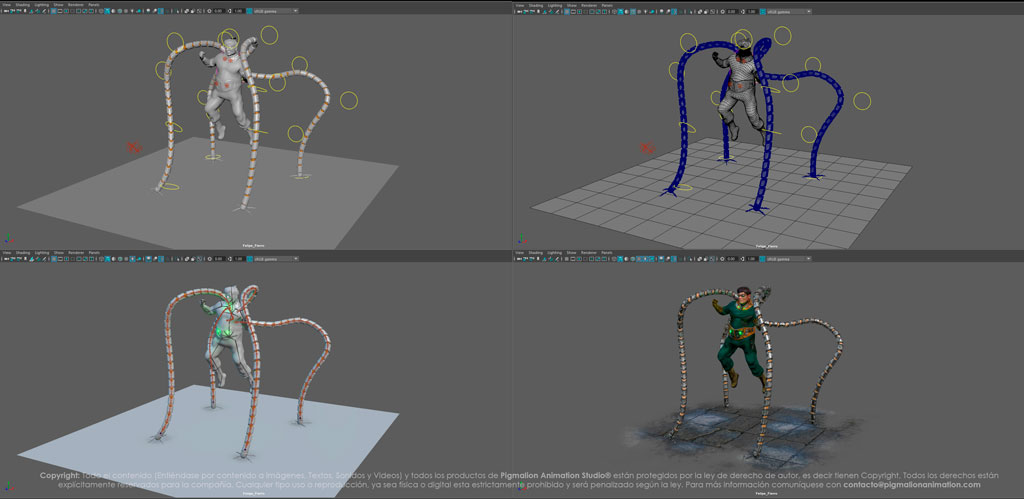Click the exposure icon in blue wireframe viewport toolbar
The width and height of the screenshot is (1024, 499).
click(x=723, y=11)
